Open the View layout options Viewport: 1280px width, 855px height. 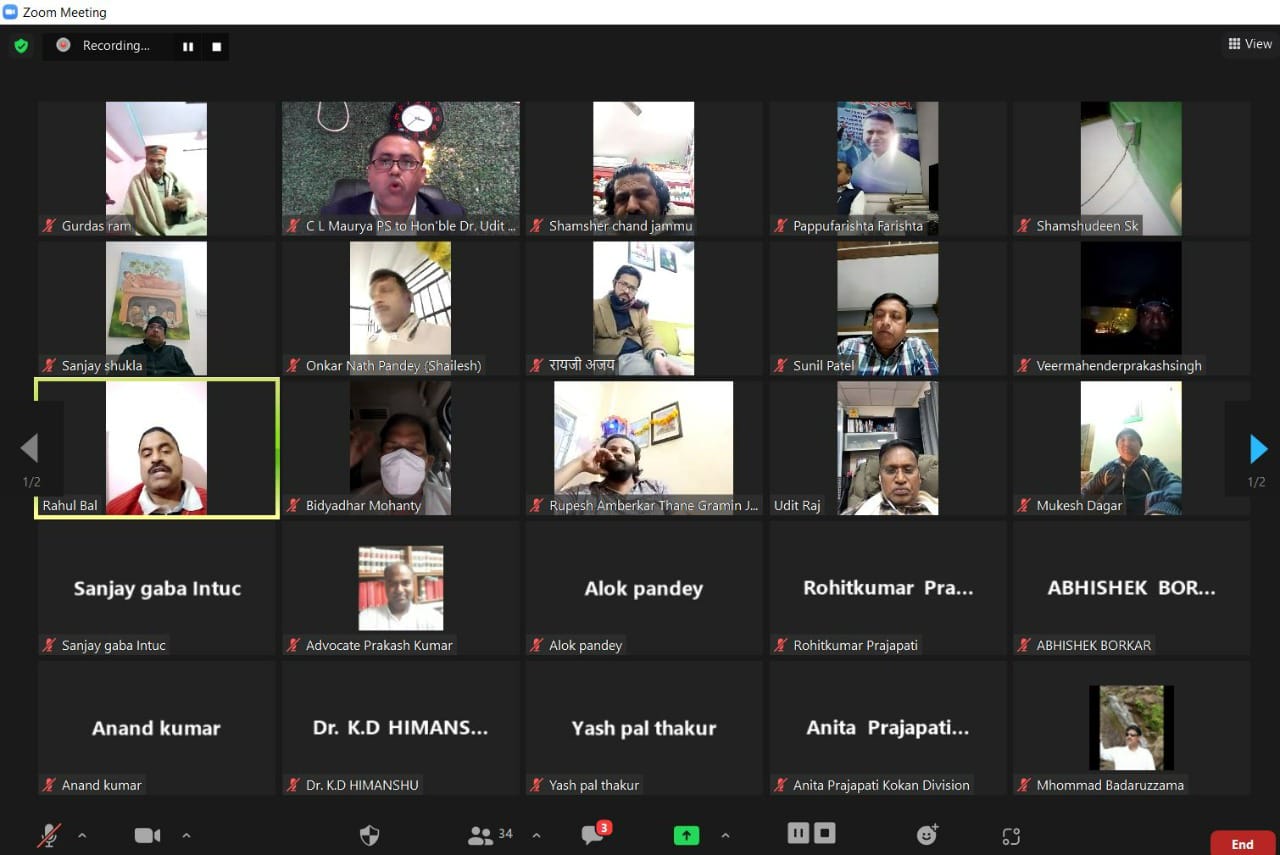1250,44
